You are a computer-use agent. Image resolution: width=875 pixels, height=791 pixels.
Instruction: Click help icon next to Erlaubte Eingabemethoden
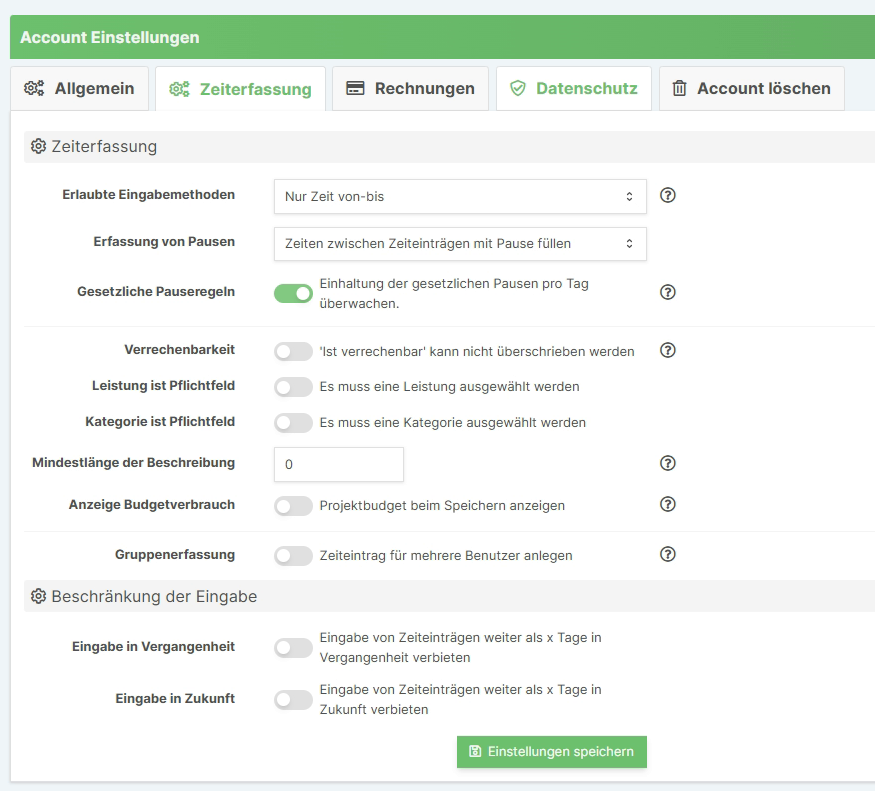click(x=669, y=196)
